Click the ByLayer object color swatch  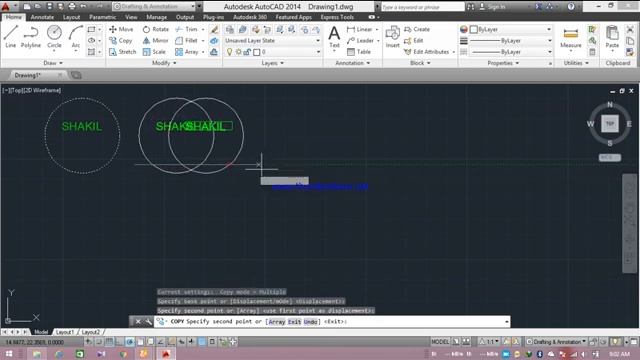pos(473,29)
